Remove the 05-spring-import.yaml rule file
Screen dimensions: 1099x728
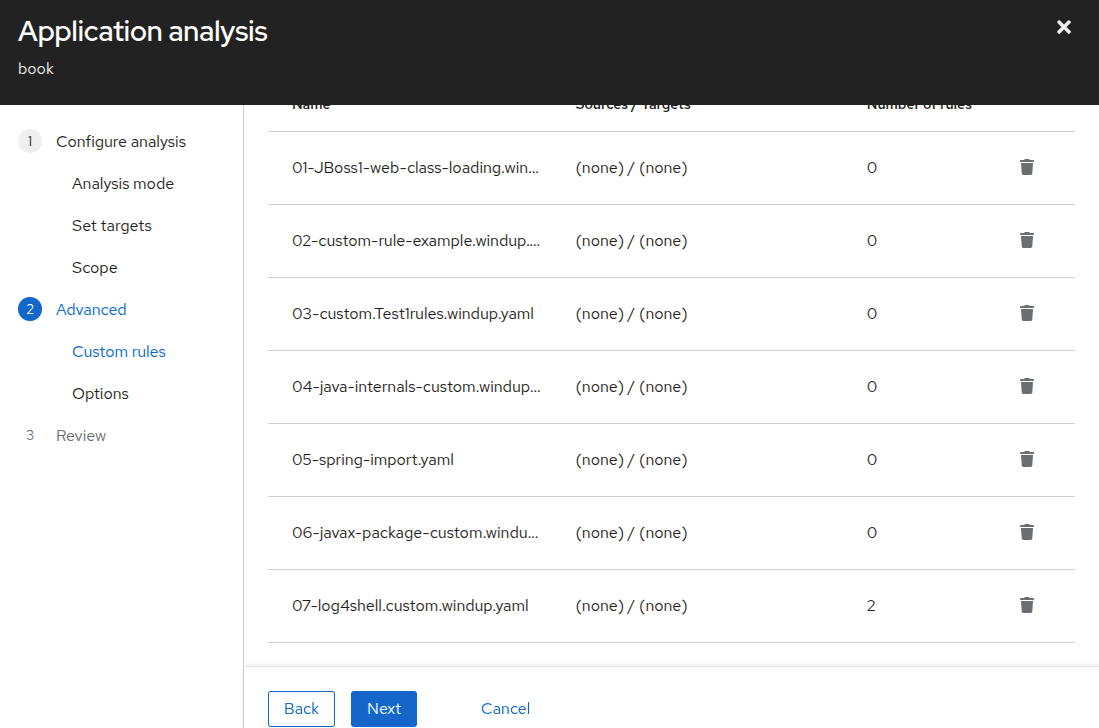click(x=1026, y=459)
